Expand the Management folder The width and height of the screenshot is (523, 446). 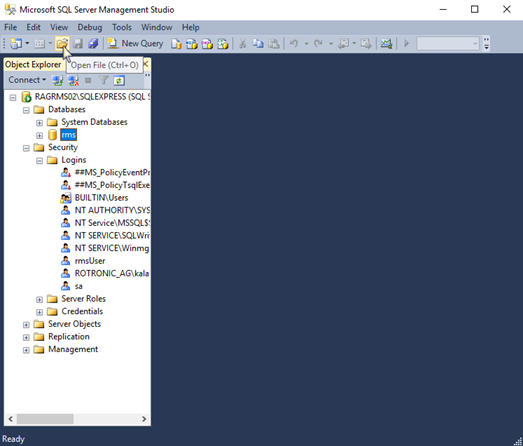point(26,350)
